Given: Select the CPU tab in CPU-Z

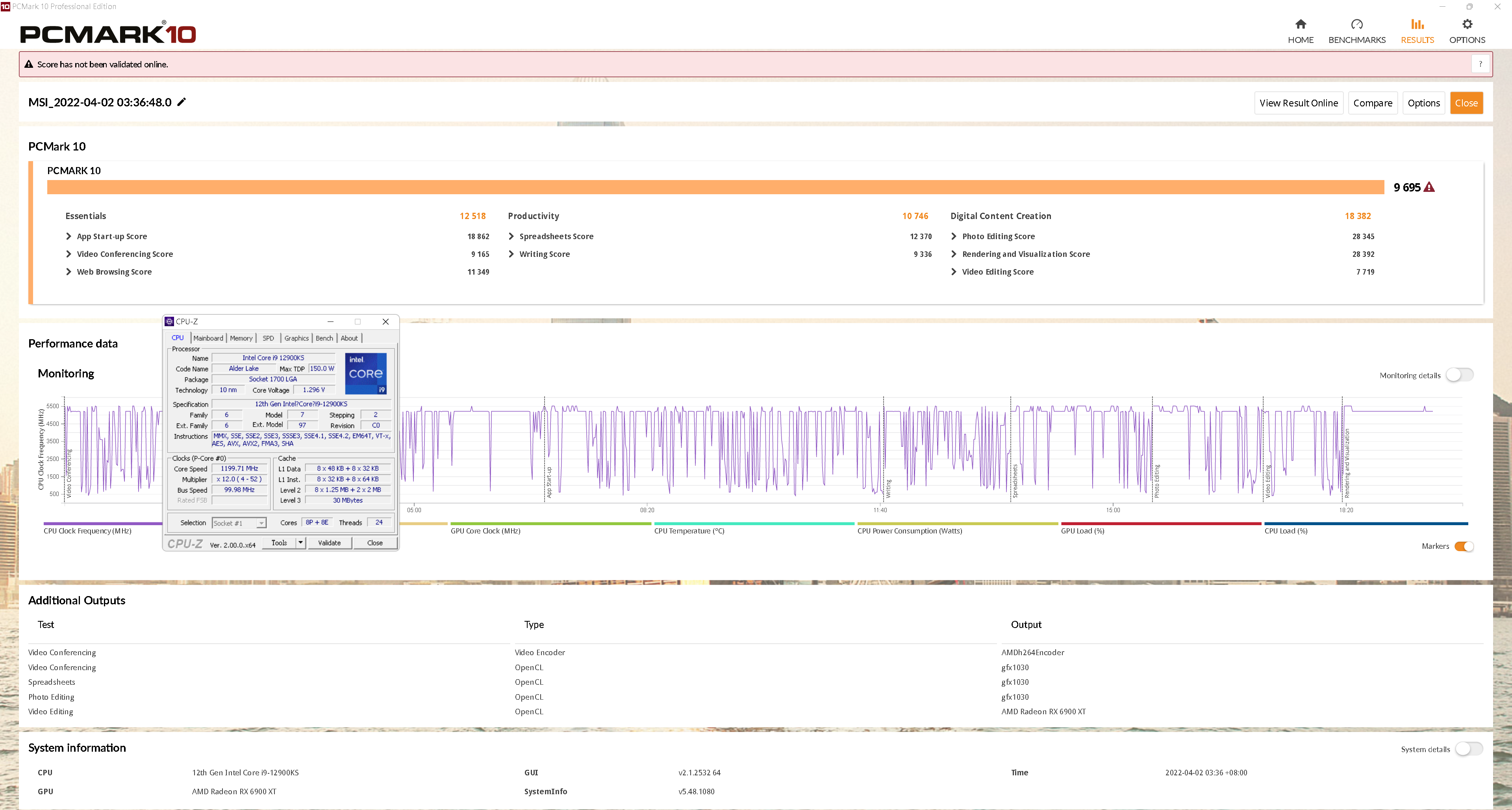Looking at the screenshot, I should pyautogui.click(x=178, y=338).
